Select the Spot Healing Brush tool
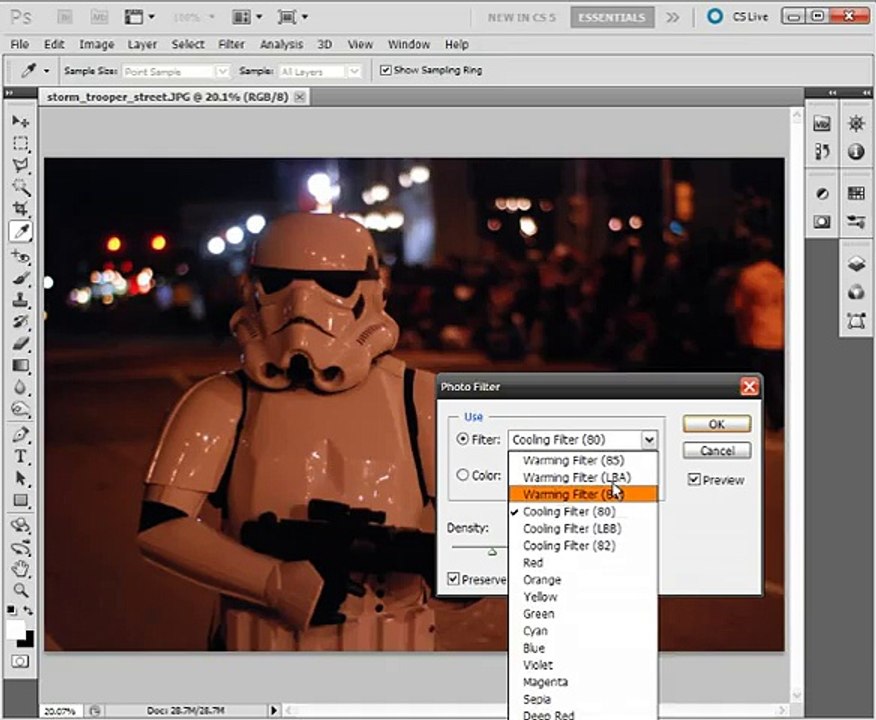 (x=21, y=256)
